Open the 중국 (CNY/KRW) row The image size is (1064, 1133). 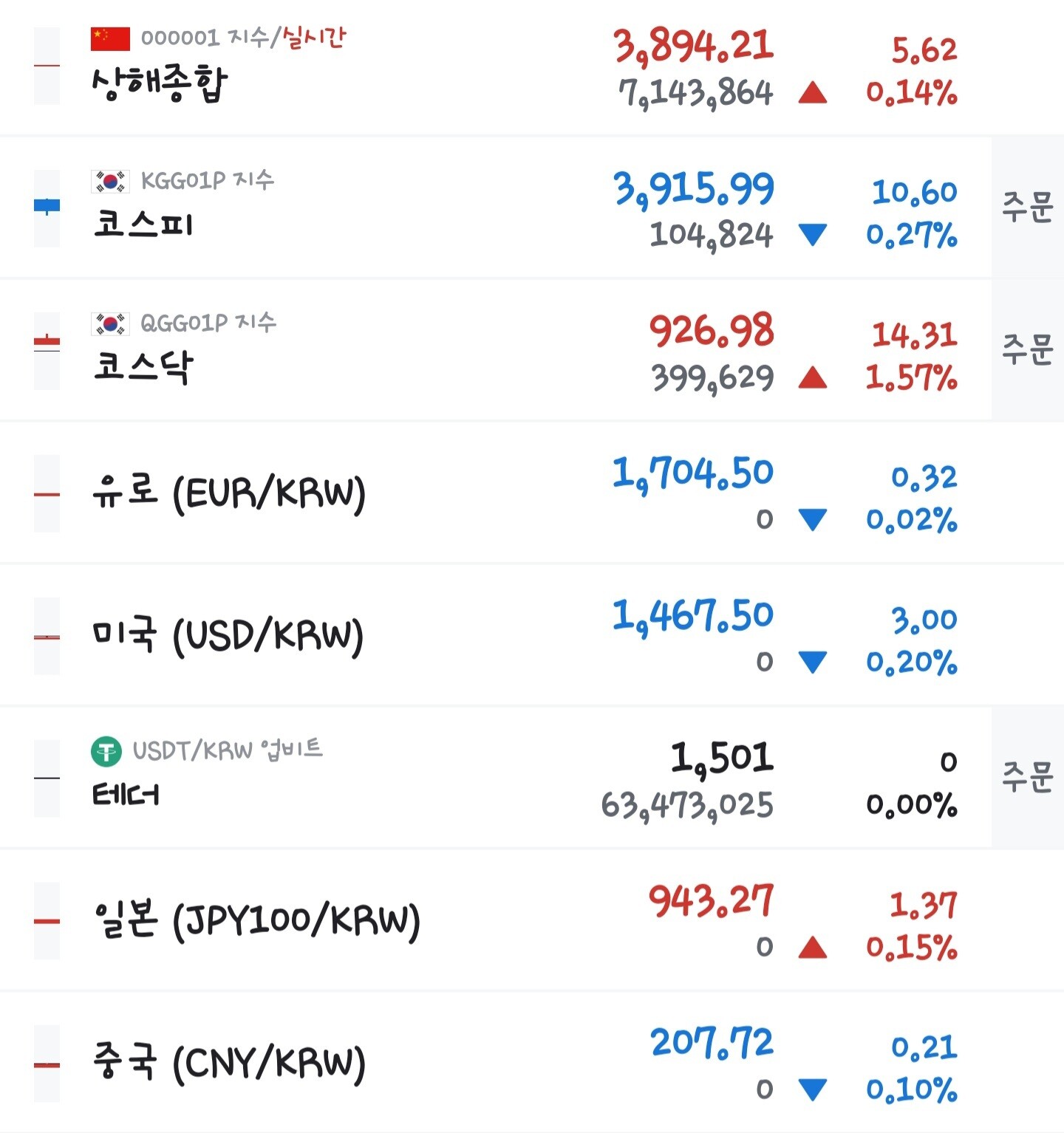click(x=532, y=1063)
